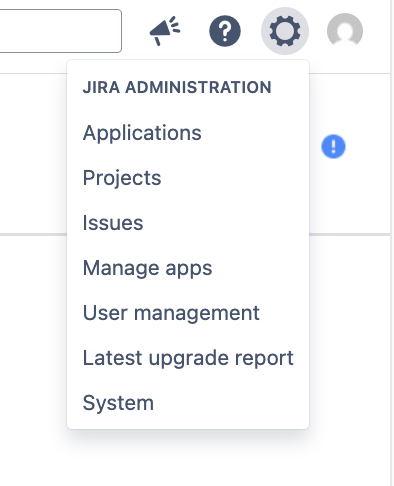
Task: View the Latest upgrade report
Action: (188, 358)
